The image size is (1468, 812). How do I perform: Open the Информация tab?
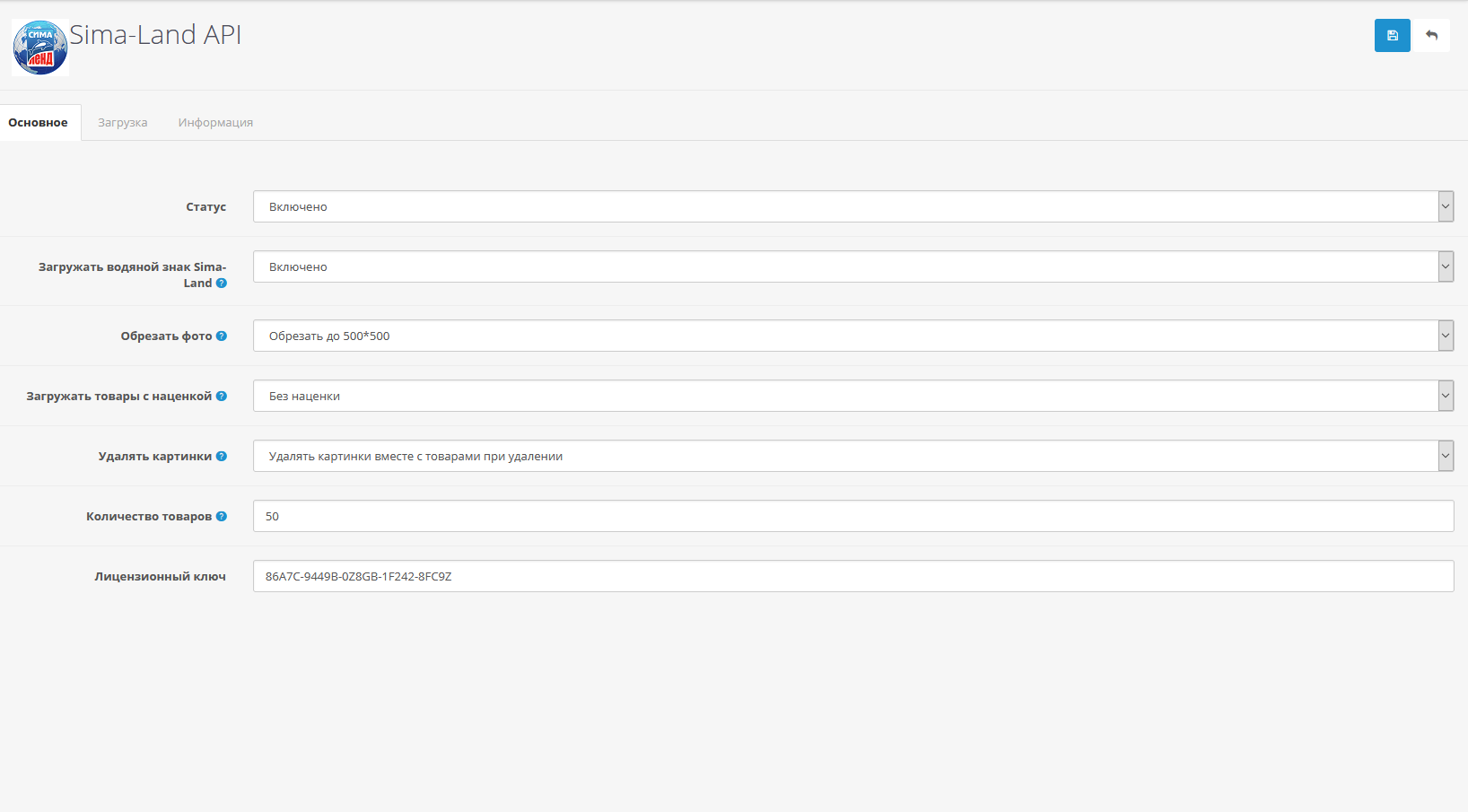215,123
